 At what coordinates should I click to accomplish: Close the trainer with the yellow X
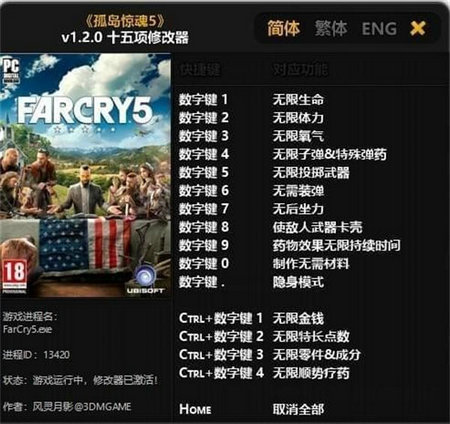(x=418, y=28)
